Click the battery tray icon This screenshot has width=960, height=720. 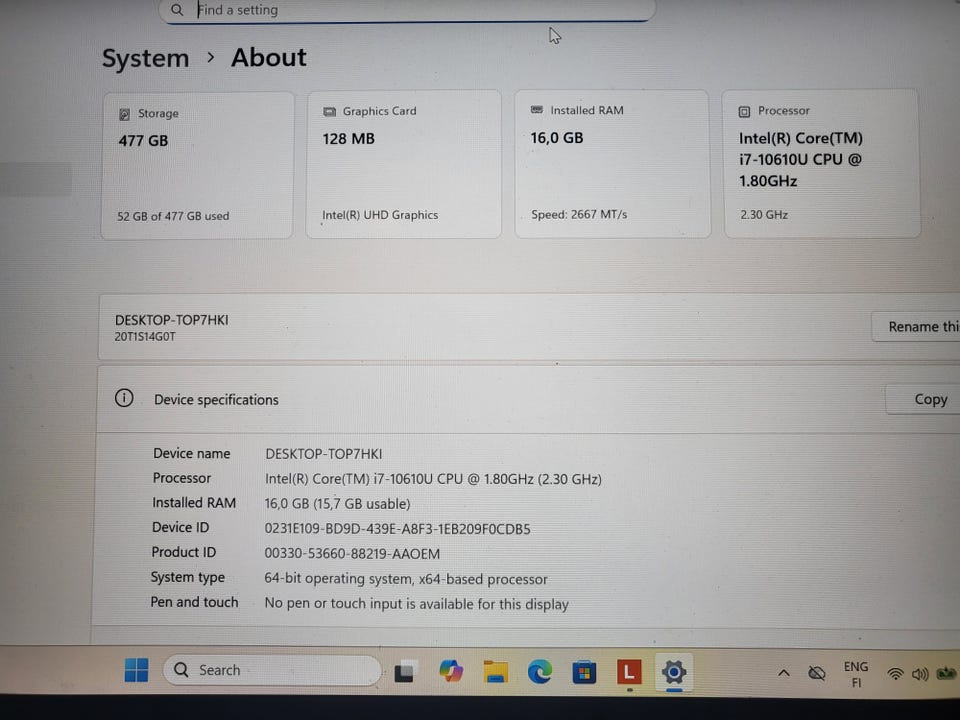tap(947, 673)
